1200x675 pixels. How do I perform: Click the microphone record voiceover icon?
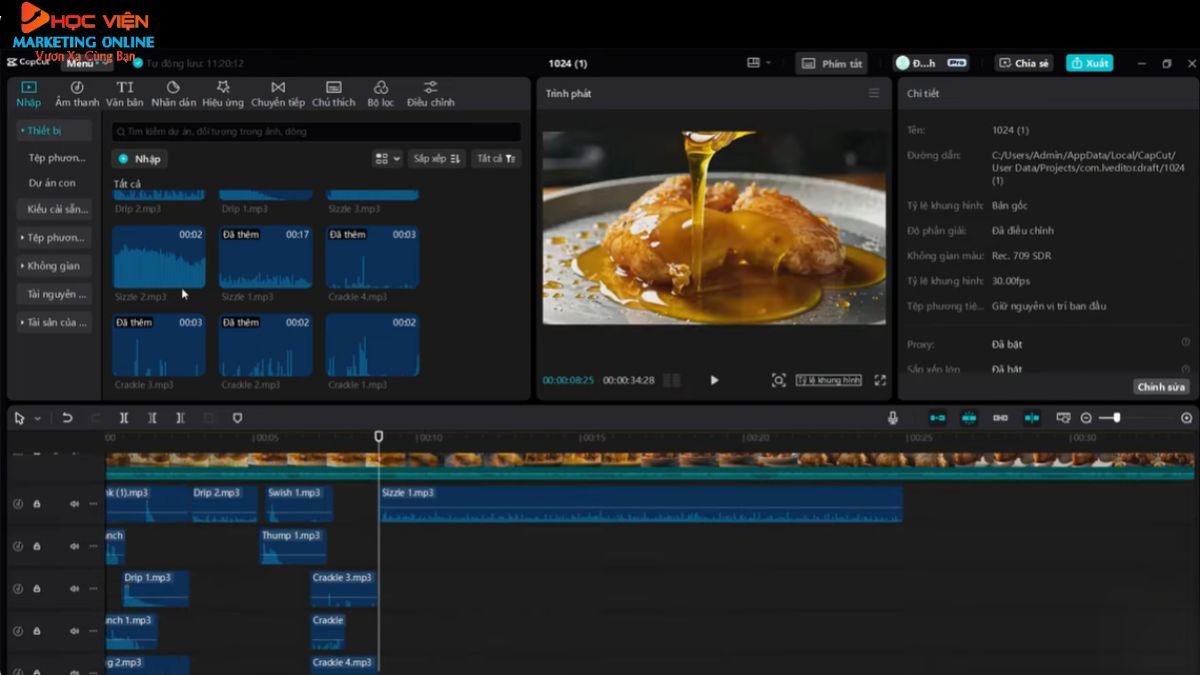tap(893, 418)
